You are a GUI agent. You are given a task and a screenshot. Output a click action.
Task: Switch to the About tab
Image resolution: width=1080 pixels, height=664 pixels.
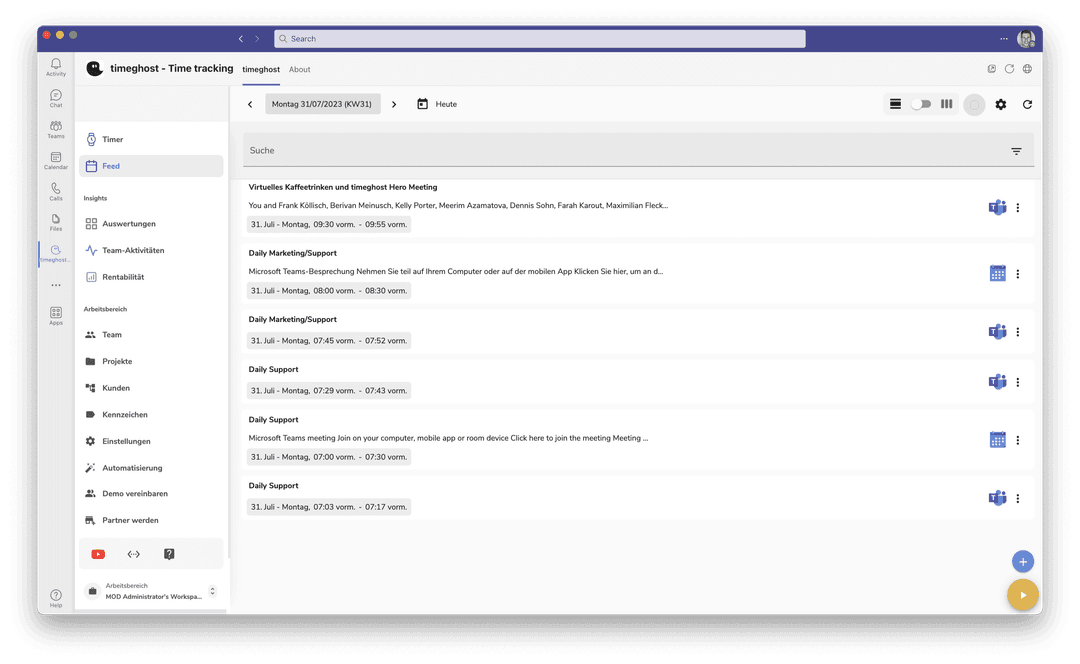coord(300,70)
